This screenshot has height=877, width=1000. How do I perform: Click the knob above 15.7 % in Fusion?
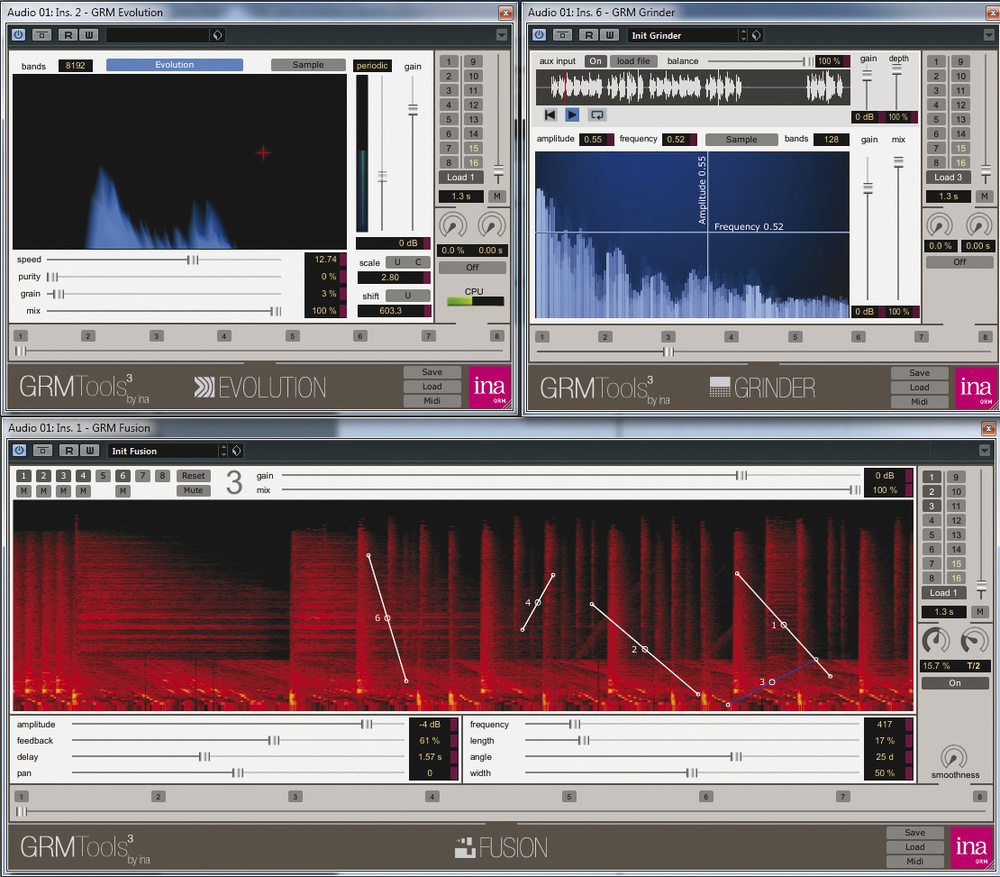click(x=936, y=640)
